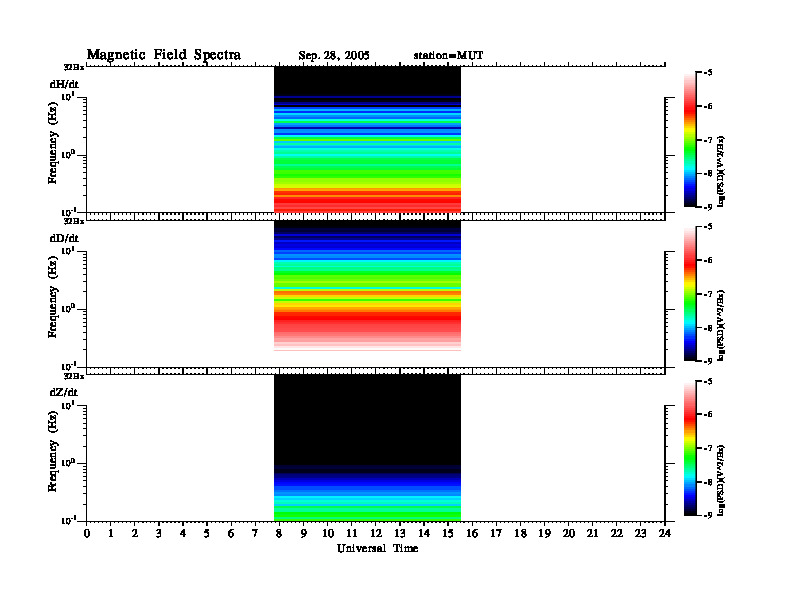The height and width of the screenshot is (612, 792).
Task: Click the -6 tick on dZ/dt color scale
Action: 708,415
